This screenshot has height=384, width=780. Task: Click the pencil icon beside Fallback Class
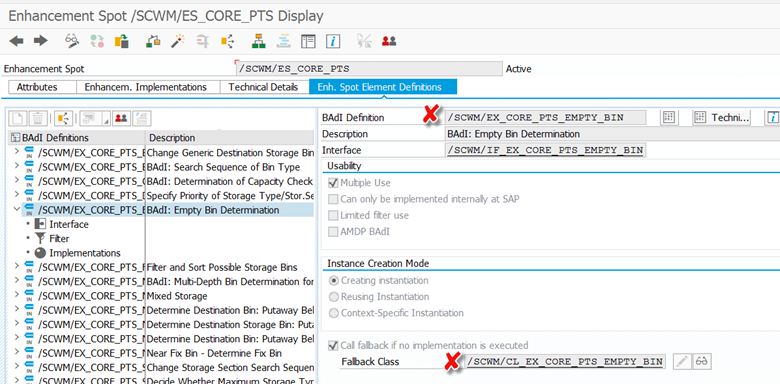682,362
